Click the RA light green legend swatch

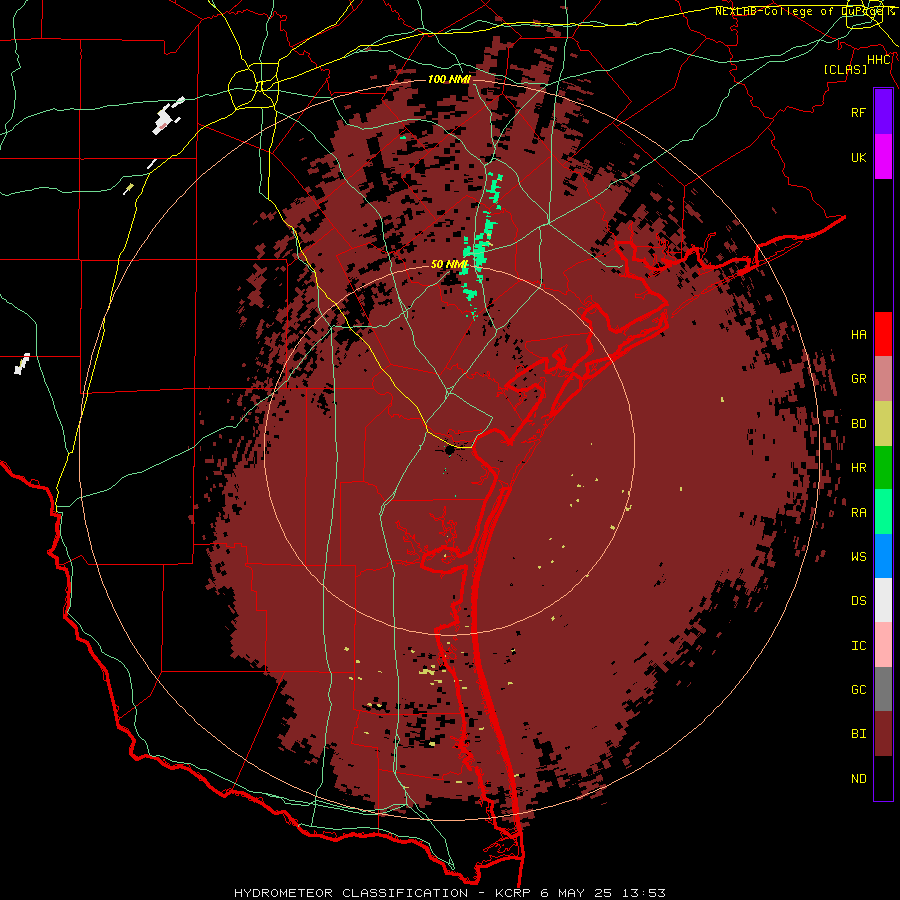point(883,512)
